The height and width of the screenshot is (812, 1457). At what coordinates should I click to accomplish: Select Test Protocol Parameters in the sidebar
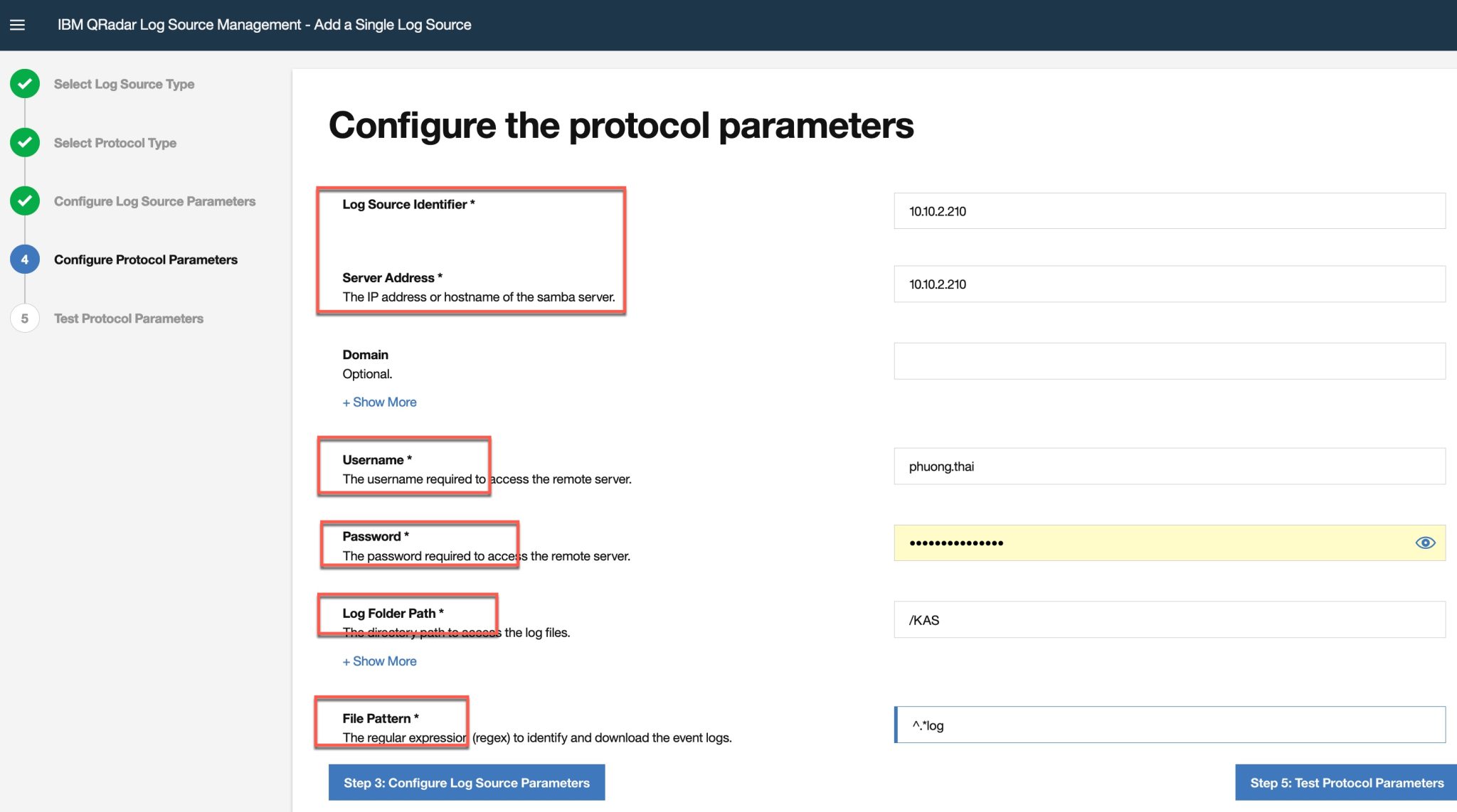[x=128, y=318]
